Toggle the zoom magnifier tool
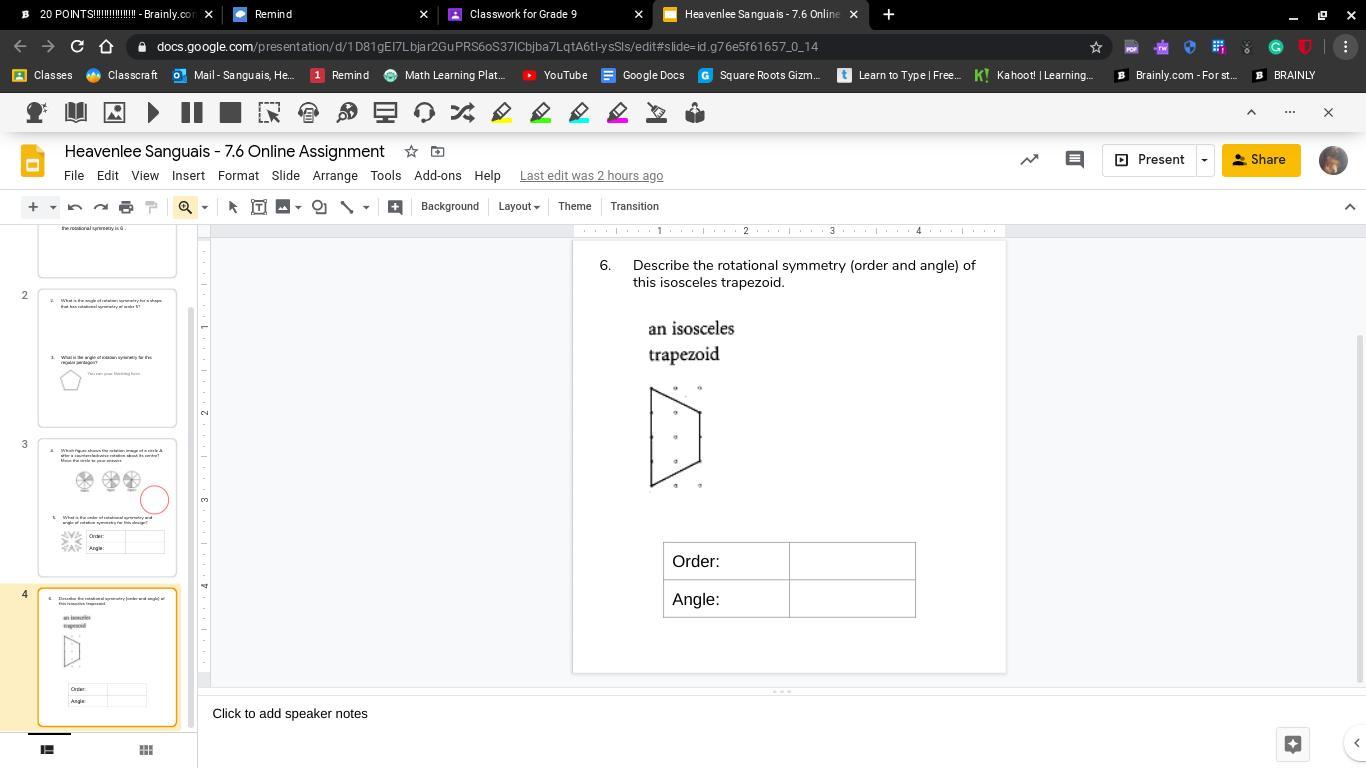1366x768 pixels. tap(185, 207)
